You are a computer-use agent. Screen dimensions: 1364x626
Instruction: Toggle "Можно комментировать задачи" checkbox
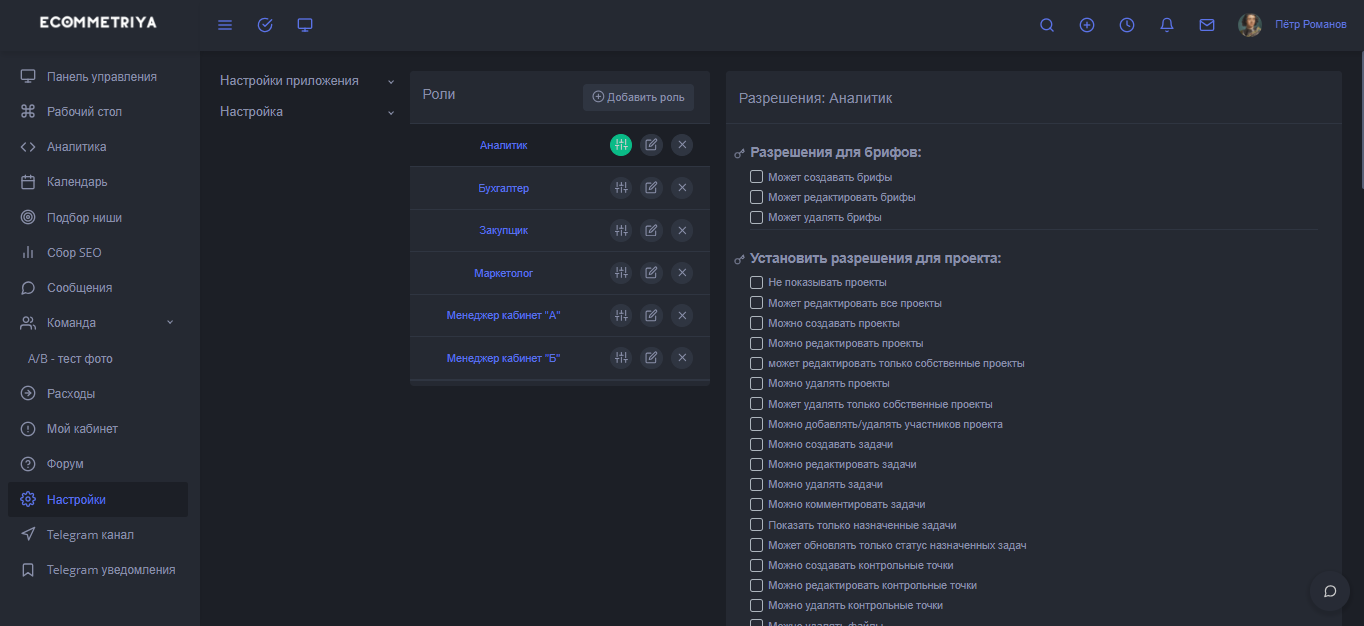tap(757, 505)
